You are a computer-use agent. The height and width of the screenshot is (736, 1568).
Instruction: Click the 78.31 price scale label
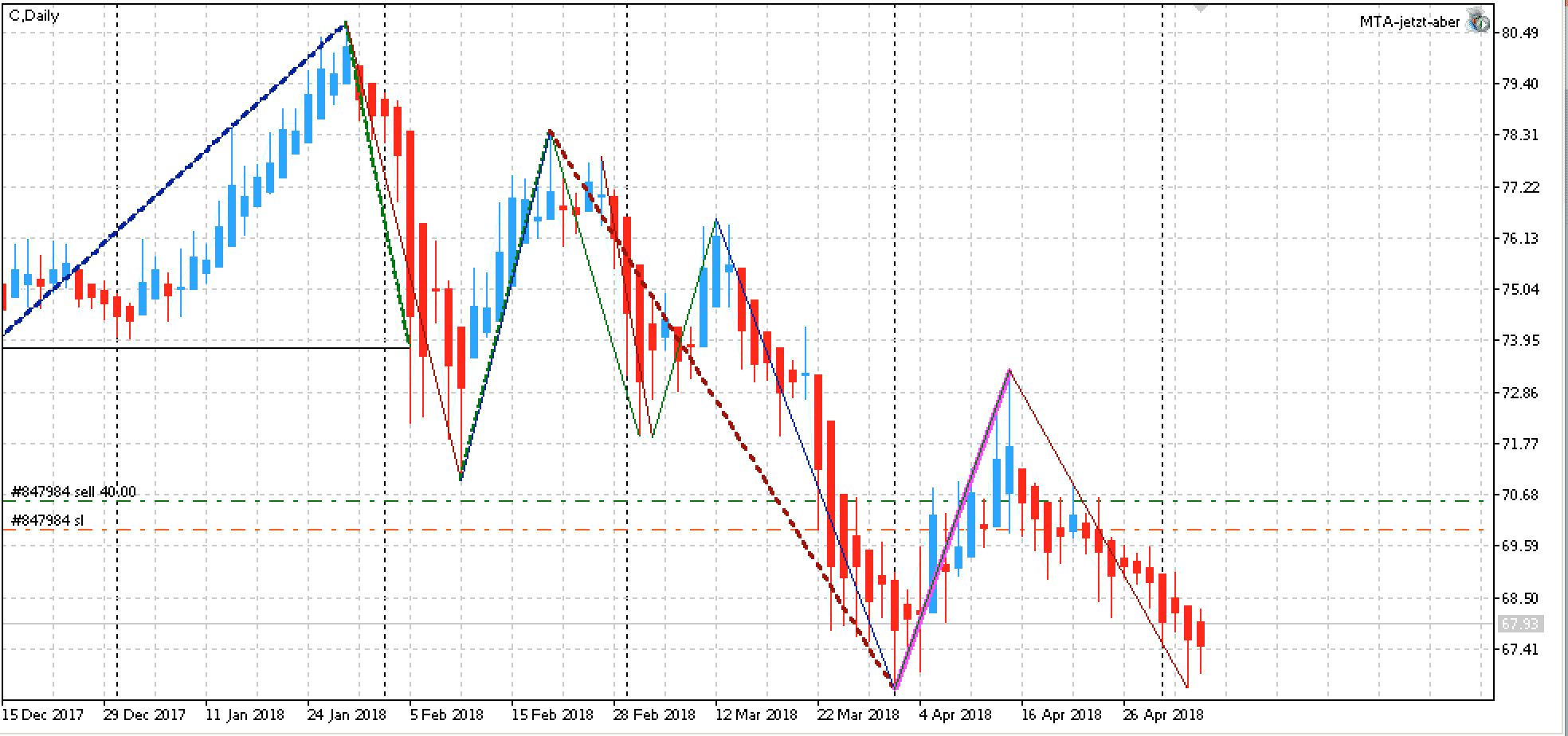1519,135
